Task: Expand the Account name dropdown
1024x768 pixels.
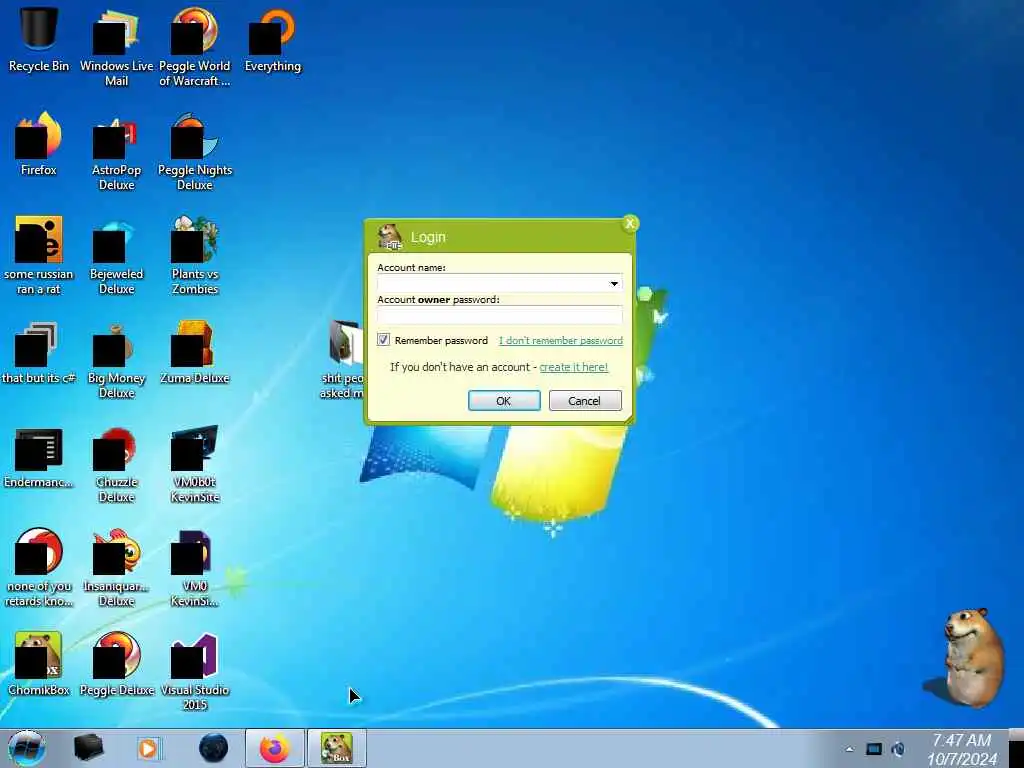Action: tap(614, 283)
